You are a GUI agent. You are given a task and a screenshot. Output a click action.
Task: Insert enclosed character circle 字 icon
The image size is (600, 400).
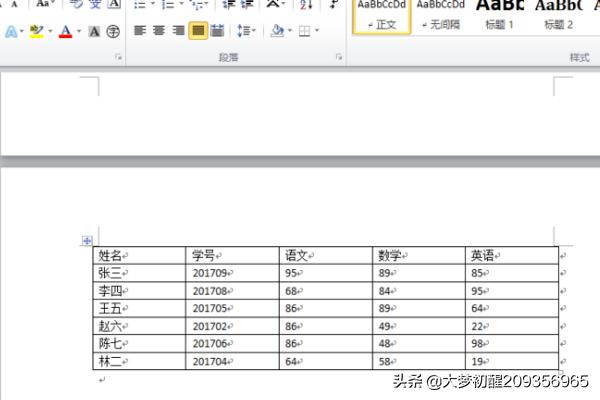point(113,31)
